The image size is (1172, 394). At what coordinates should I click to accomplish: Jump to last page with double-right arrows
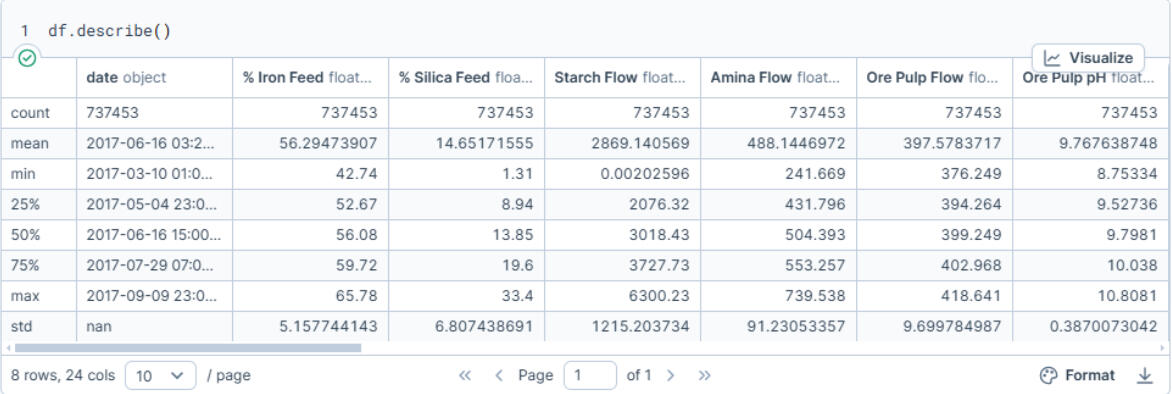(704, 375)
